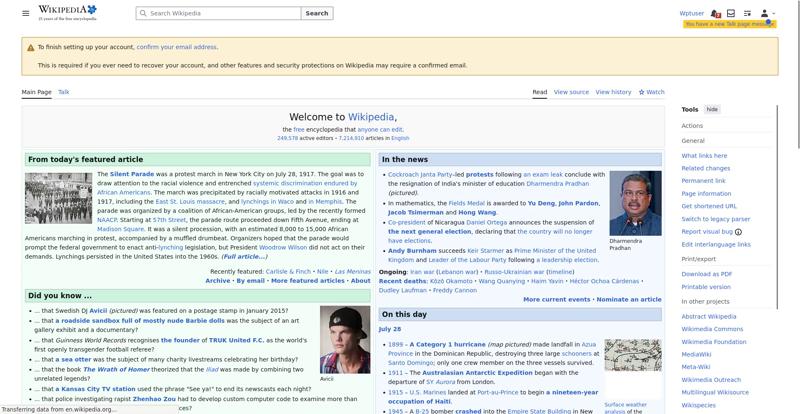Screen dimensions: 800x414
Task: Hide the Tools sidebar
Action: (x=712, y=109)
